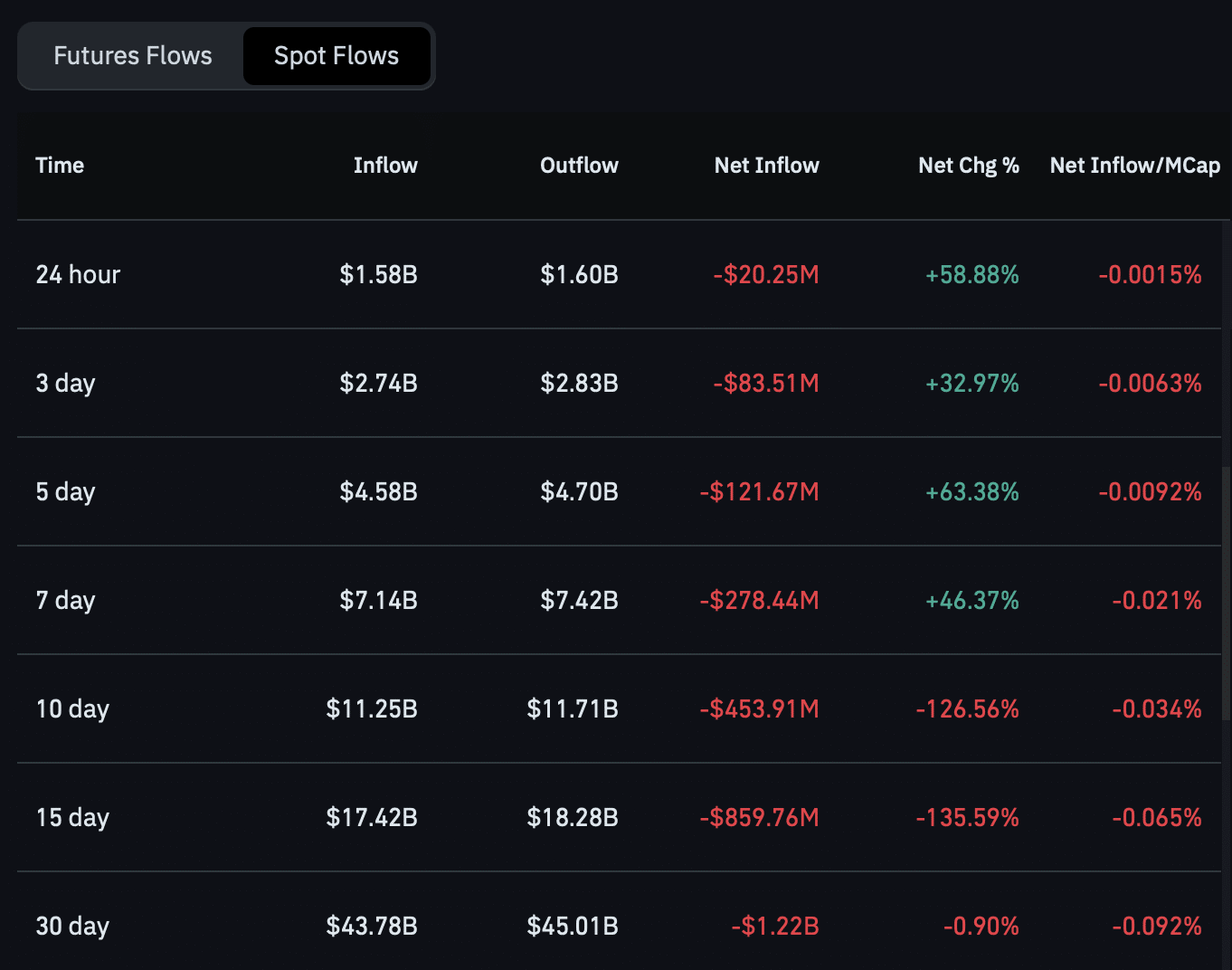Screen dimensions: 1232x970
Task: Click the Outflow column header
Action: (579, 166)
